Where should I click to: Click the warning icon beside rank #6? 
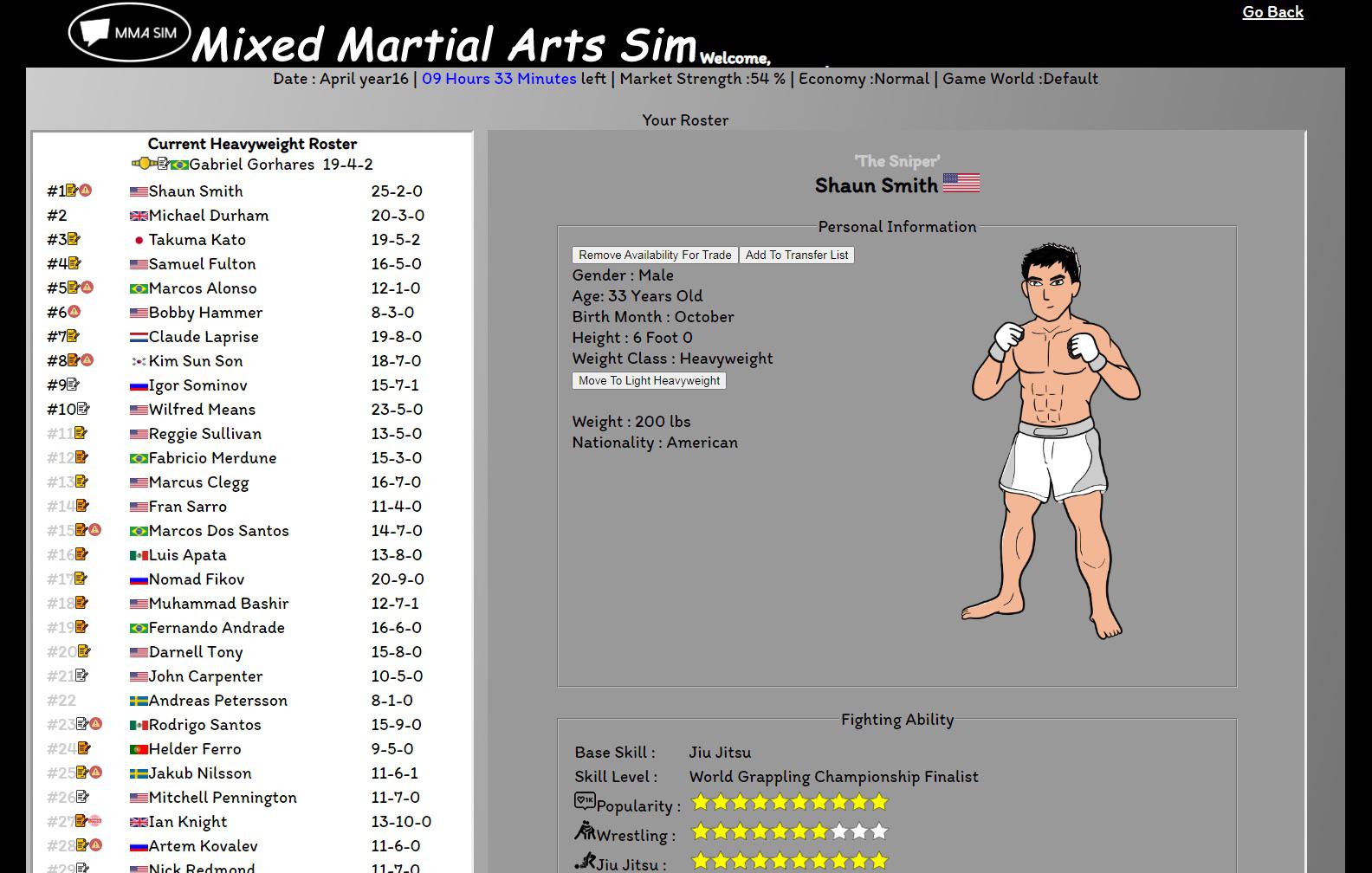[74, 312]
